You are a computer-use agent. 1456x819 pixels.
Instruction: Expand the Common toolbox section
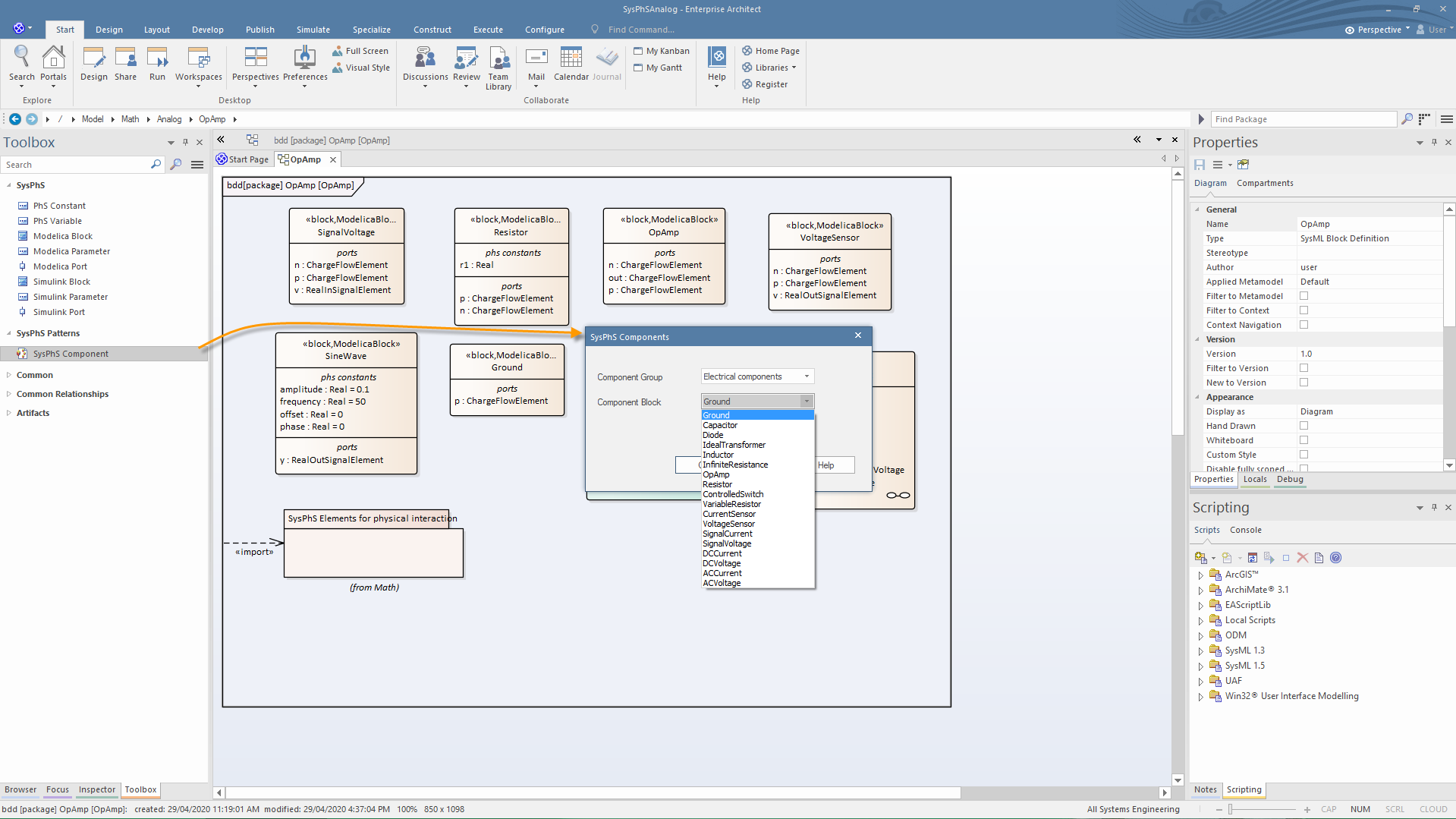[35, 375]
